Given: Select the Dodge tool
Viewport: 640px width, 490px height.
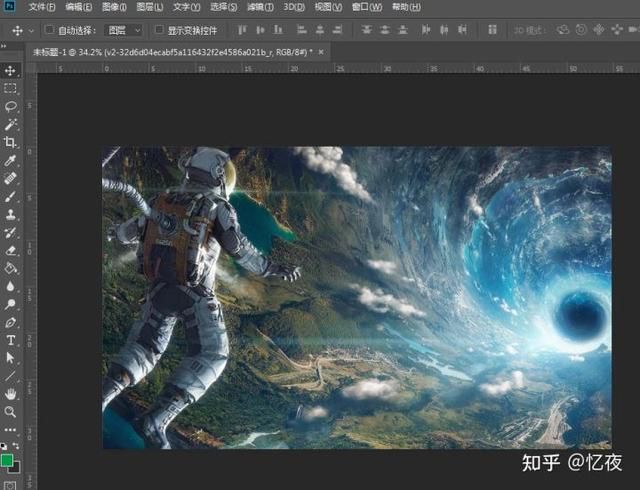Looking at the screenshot, I should point(10,304).
